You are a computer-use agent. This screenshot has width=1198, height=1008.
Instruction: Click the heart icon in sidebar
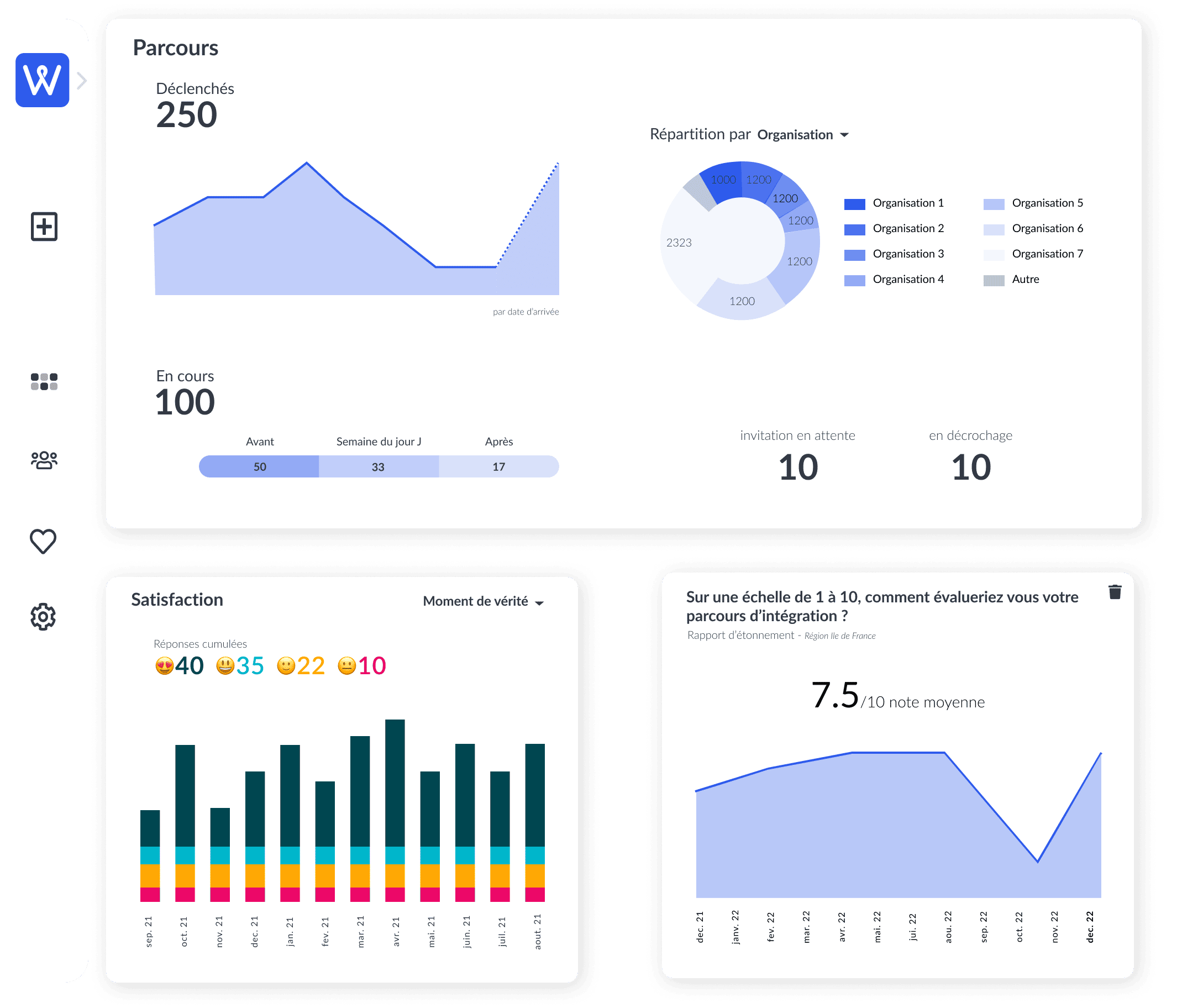pos(43,540)
